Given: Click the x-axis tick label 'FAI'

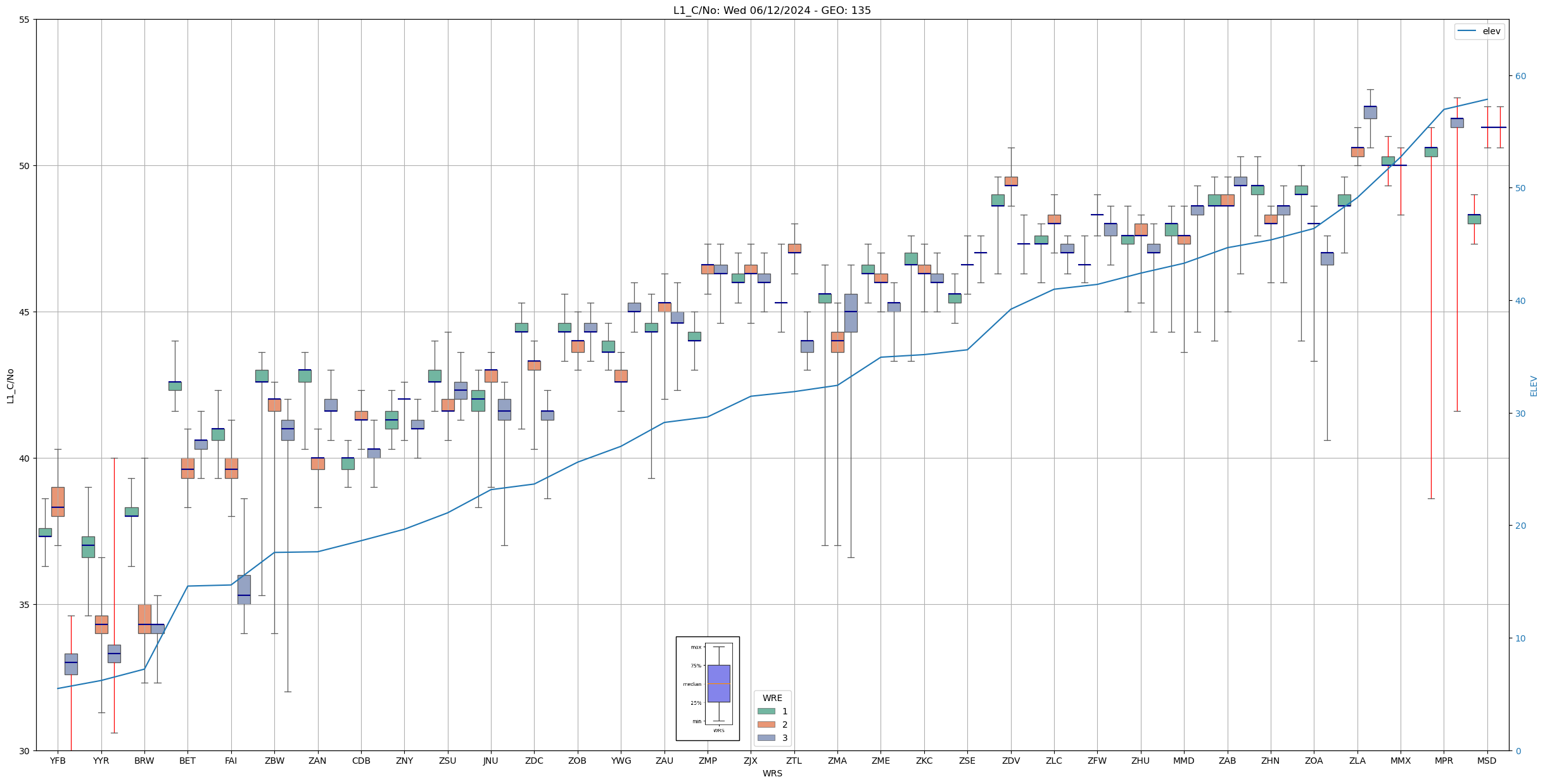Looking at the screenshot, I should (x=231, y=761).
